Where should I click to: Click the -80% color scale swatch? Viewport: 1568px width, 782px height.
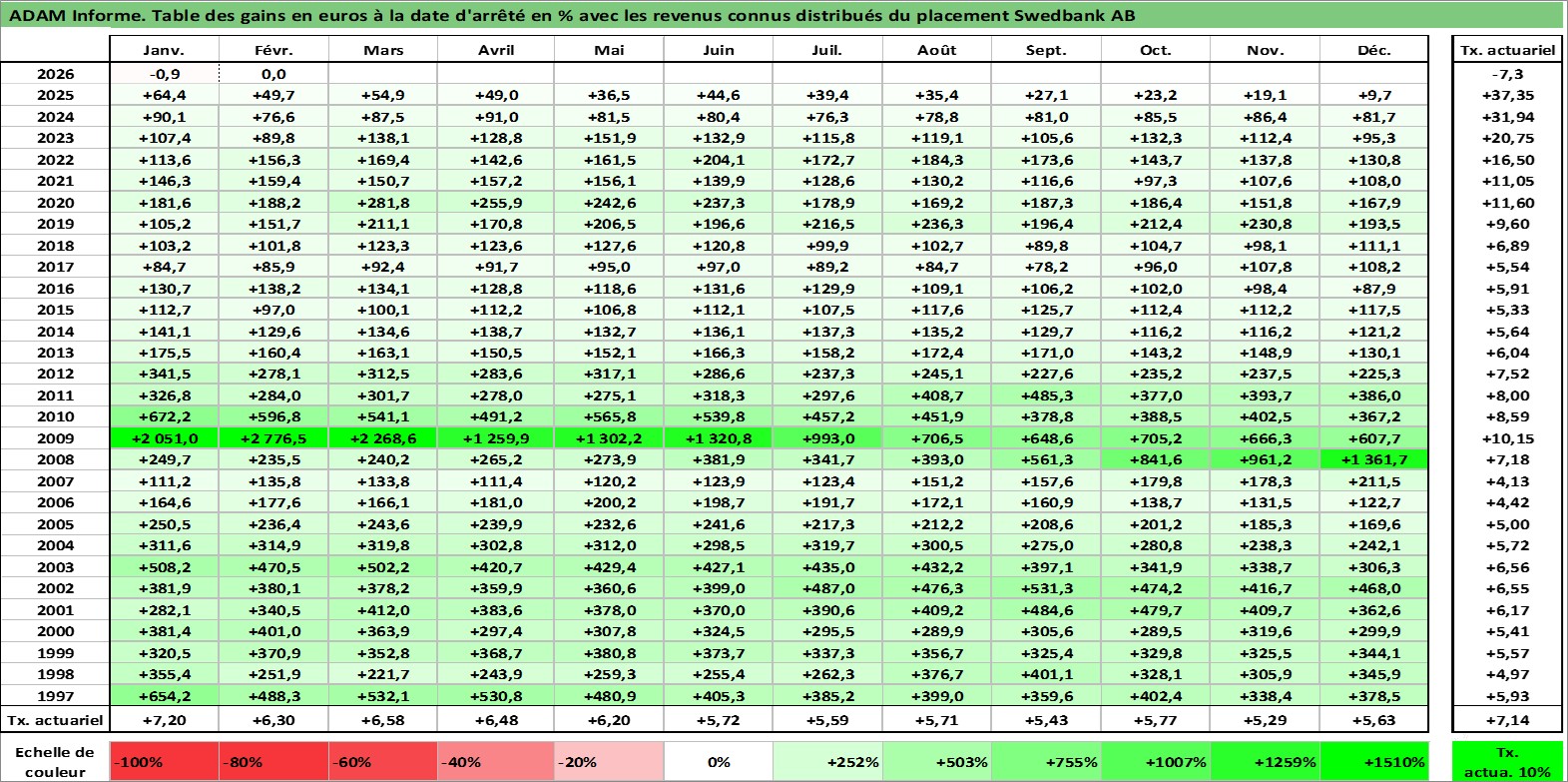click(x=273, y=761)
